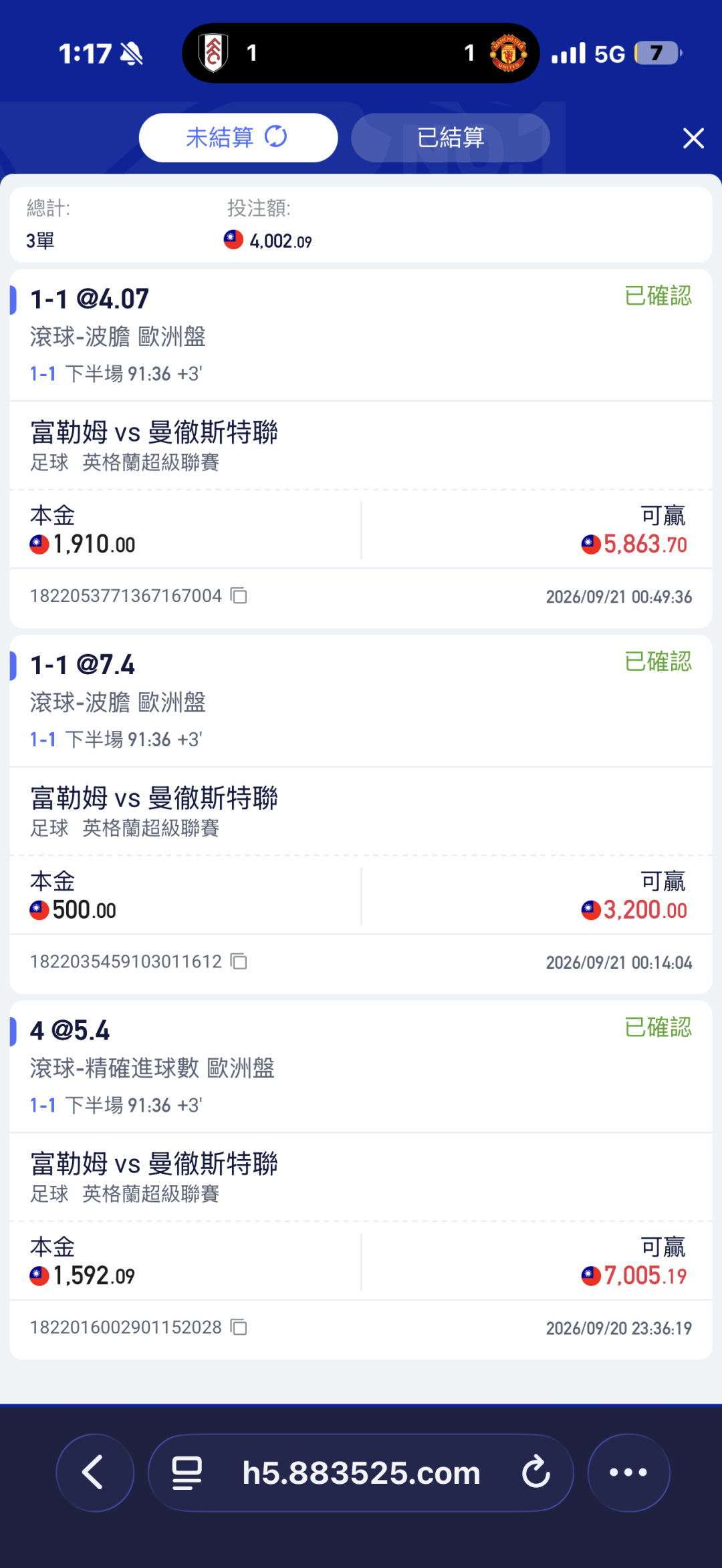Copy bet ID 1822035459103011612
The height and width of the screenshot is (1568, 722).
tap(239, 961)
